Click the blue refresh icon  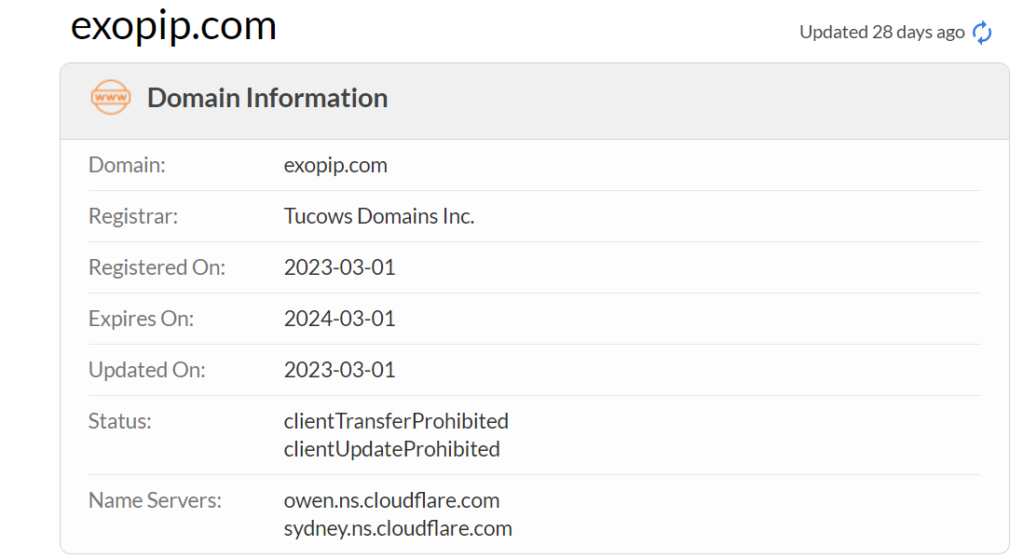[x=982, y=32]
